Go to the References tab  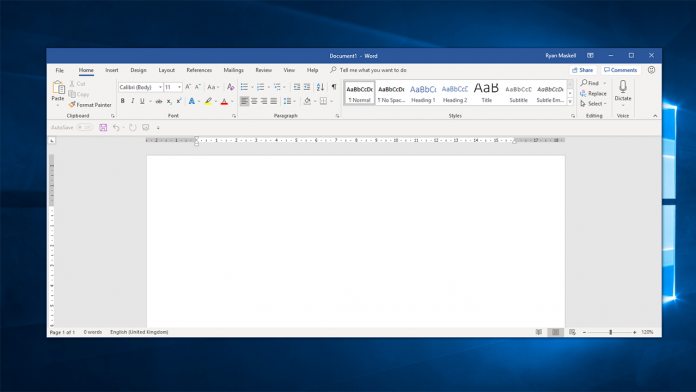(x=199, y=70)
